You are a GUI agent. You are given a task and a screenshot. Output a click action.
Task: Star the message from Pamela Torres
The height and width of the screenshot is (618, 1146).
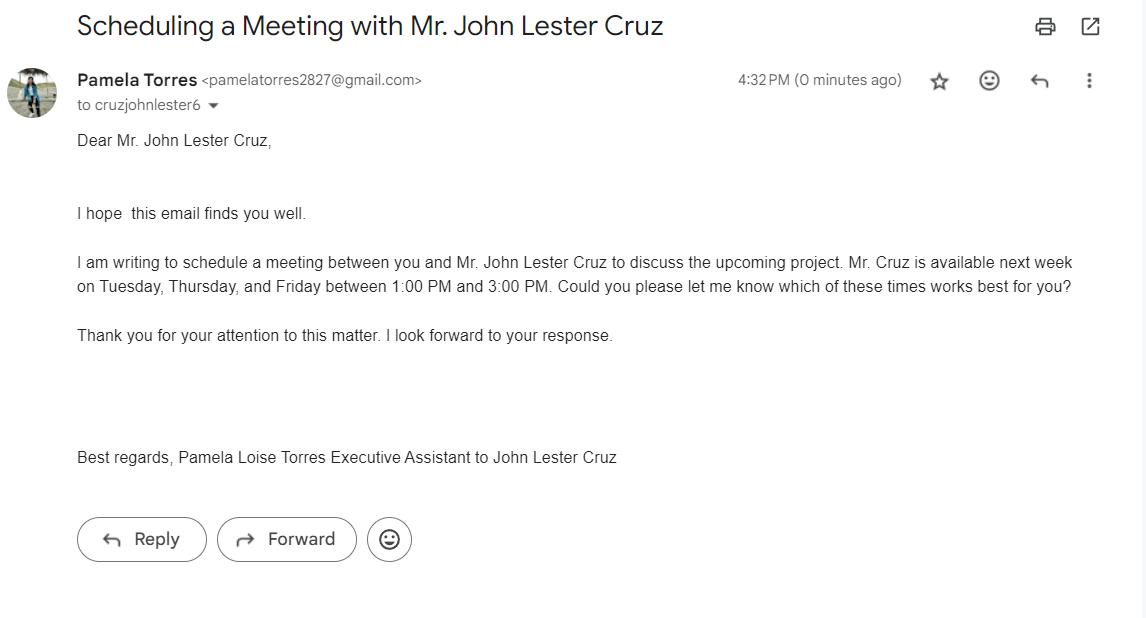939,81
